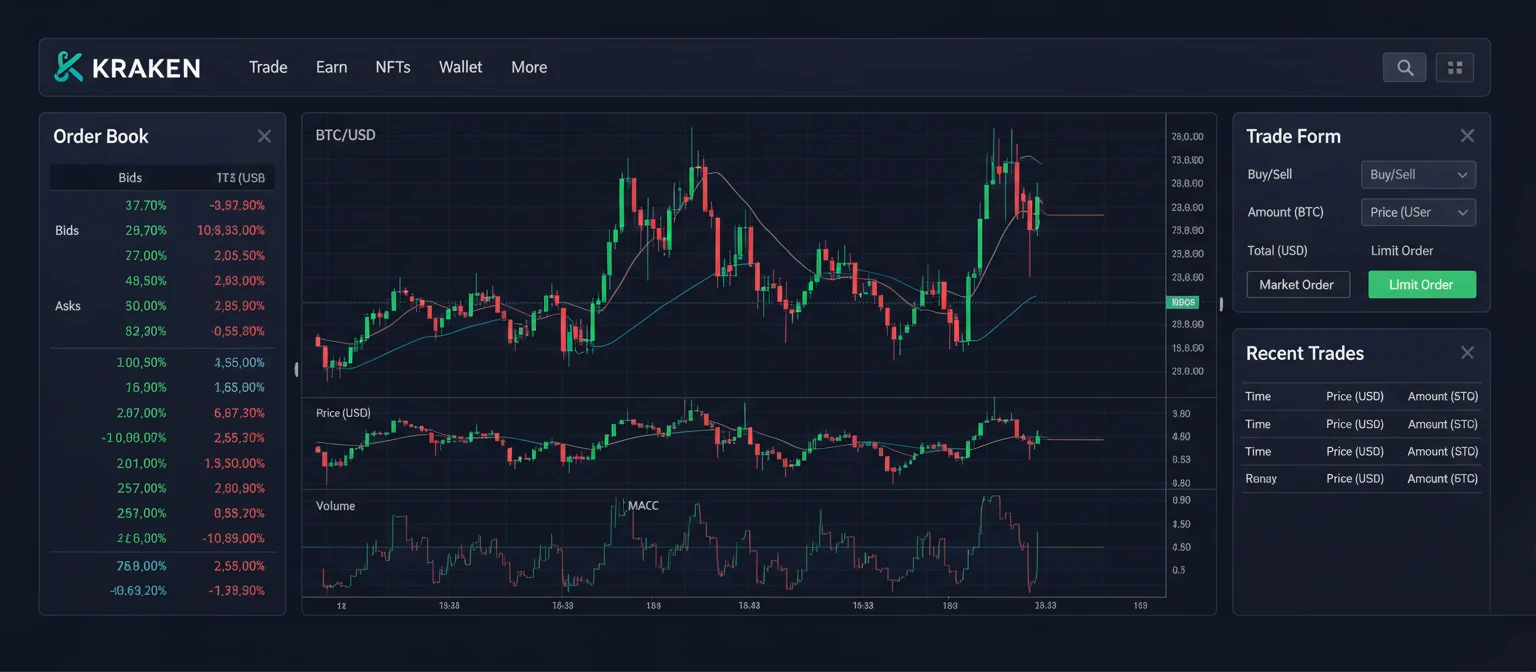Image resolution: width=1536 pixels, height=672 pixels.
Task: Select Market Order
Action: click(1297, 284)
